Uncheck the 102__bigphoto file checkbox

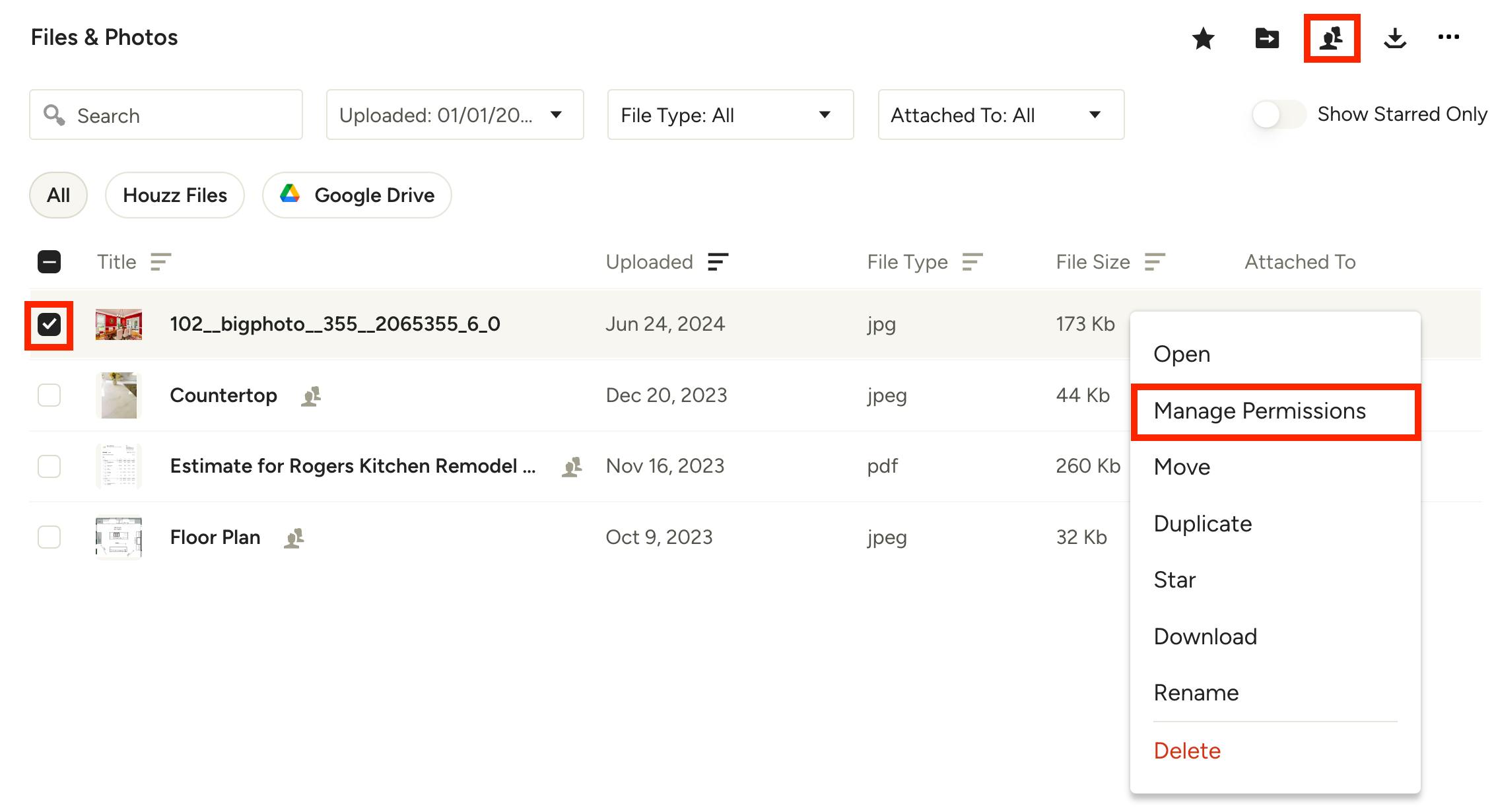click(49, 324)
